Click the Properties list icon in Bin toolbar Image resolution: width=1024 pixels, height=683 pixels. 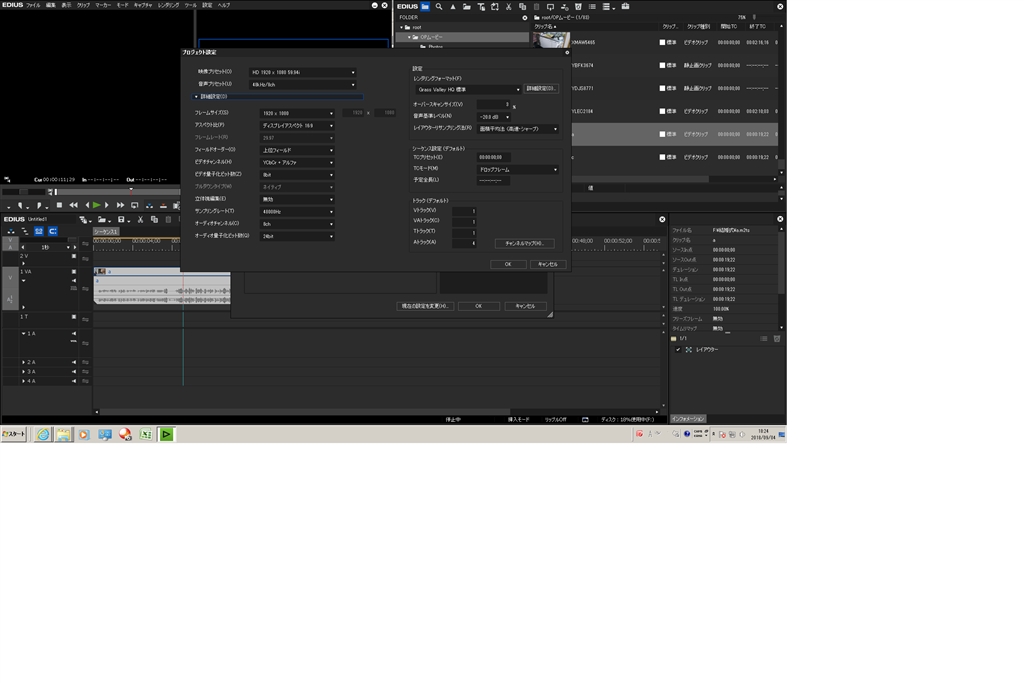[592, 7]
